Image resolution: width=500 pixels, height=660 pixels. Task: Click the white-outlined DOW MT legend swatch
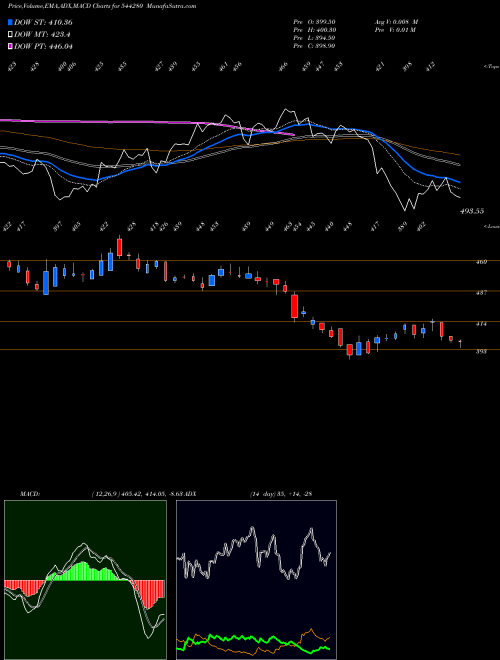tap(11, 35)
